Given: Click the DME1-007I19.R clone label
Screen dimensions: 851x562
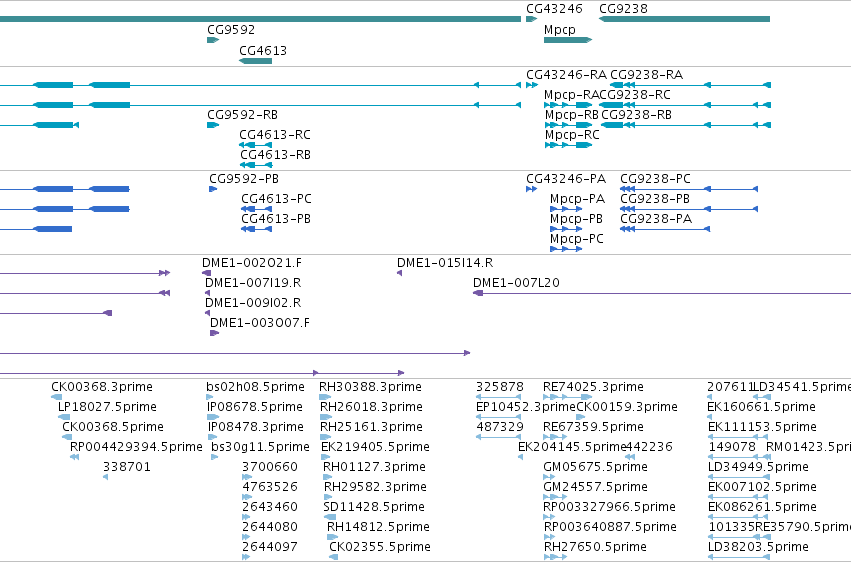Looking at the screenshot, I should click(253, 283).
